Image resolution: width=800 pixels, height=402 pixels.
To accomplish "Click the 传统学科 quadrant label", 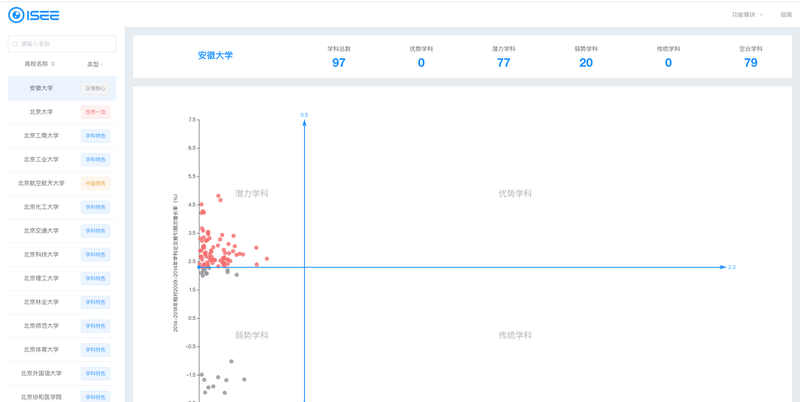I will point(515,336).
